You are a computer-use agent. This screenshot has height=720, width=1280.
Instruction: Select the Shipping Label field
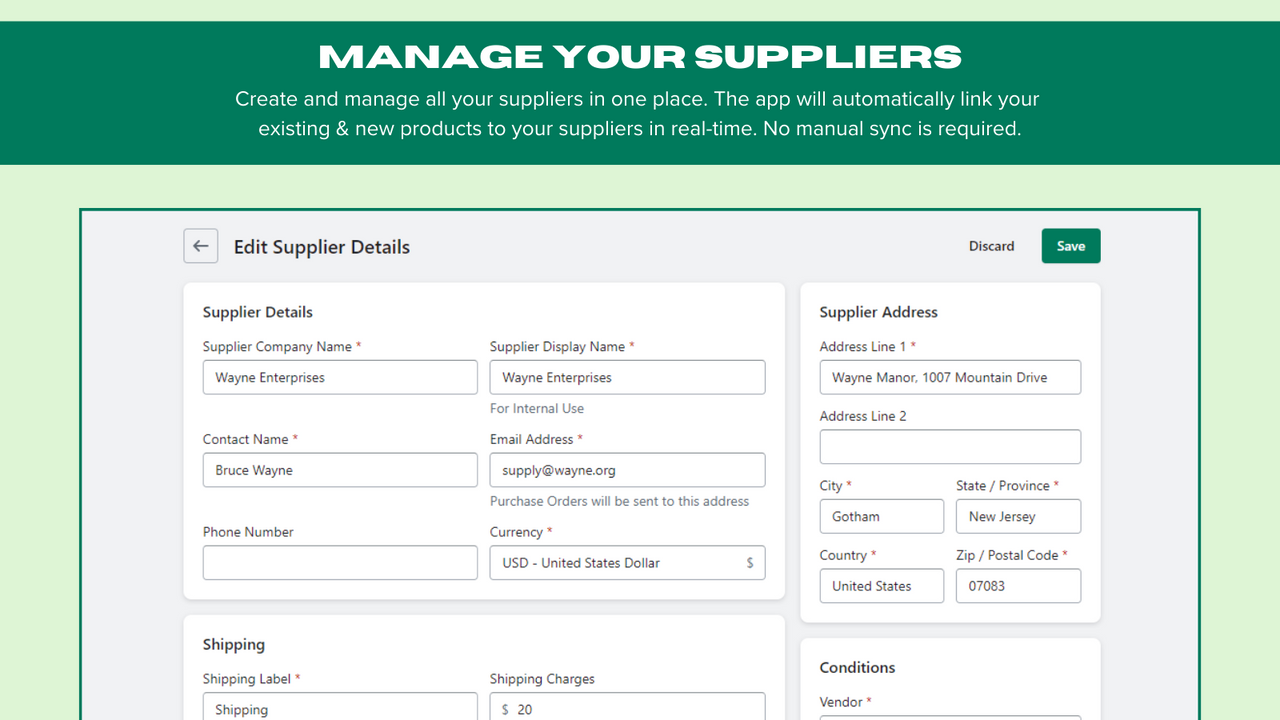click(x=340, y=708)
